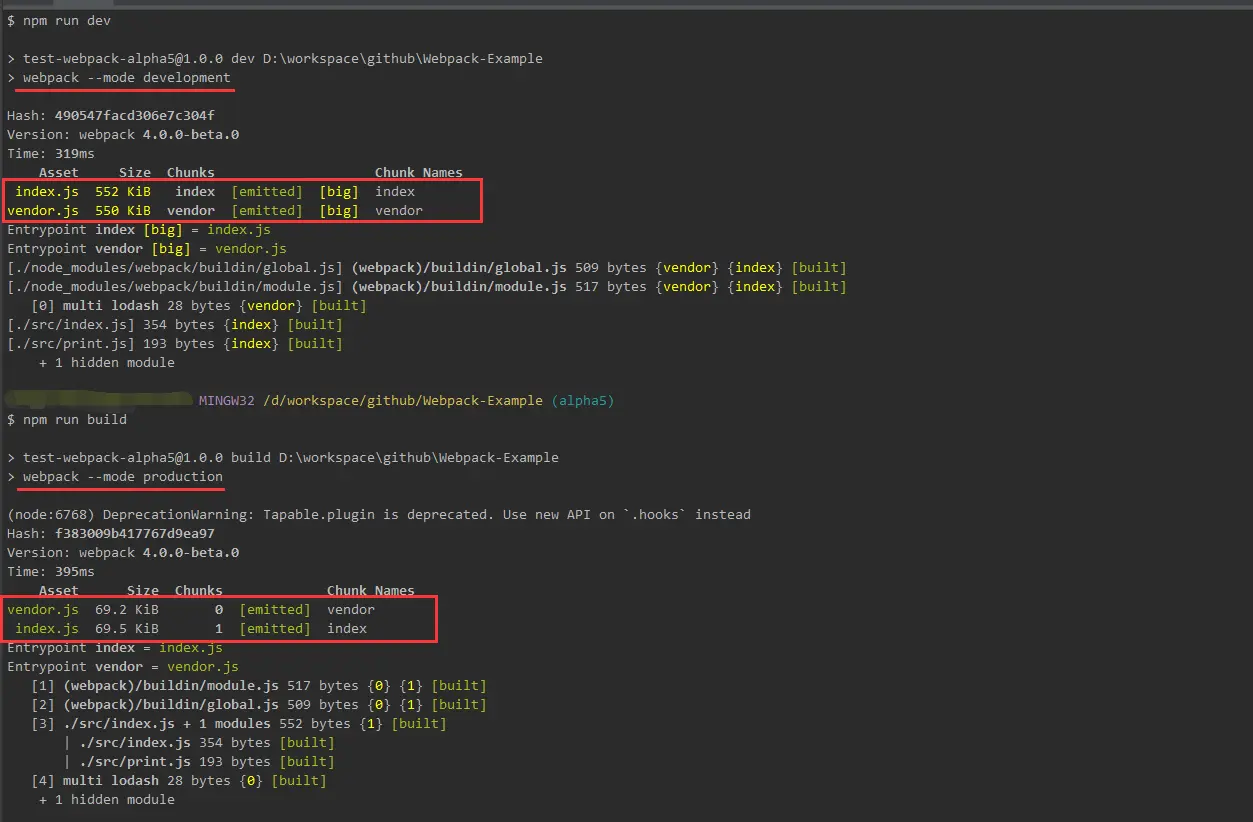Click the 'npm run dev' command line

pyautogui.click(x=59, y=20)
